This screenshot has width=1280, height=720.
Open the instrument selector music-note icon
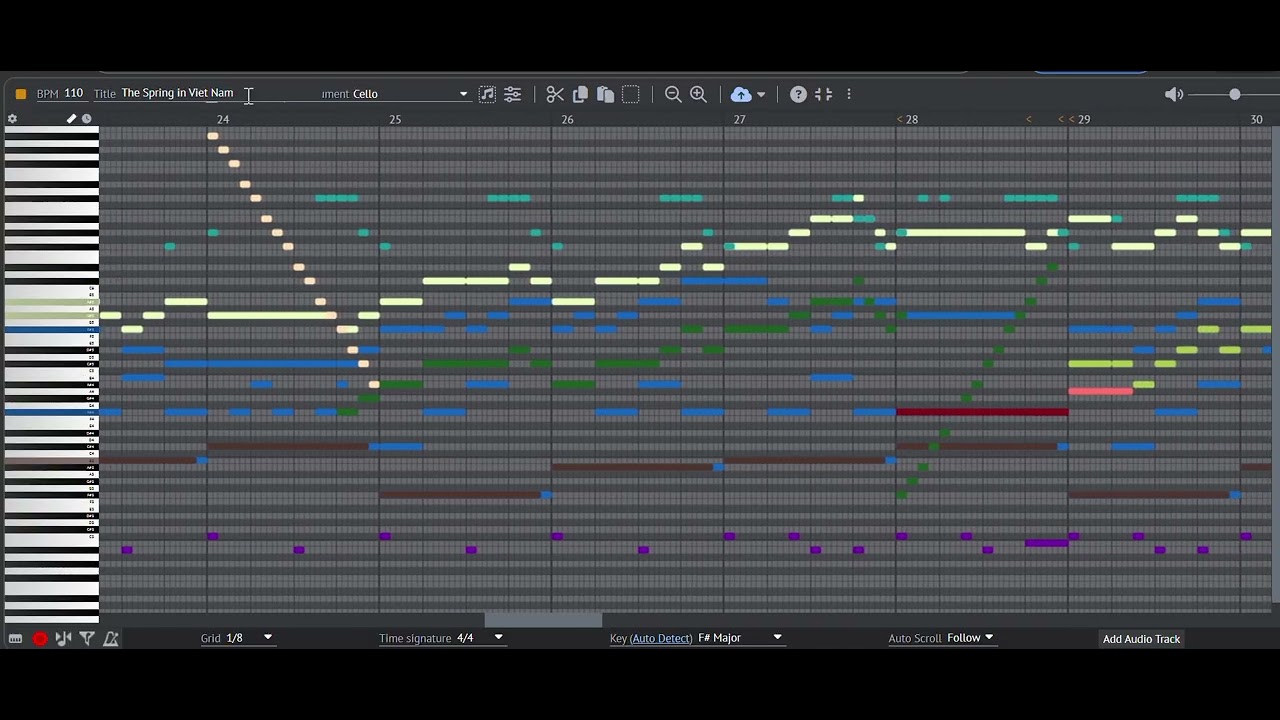point(487,94)
